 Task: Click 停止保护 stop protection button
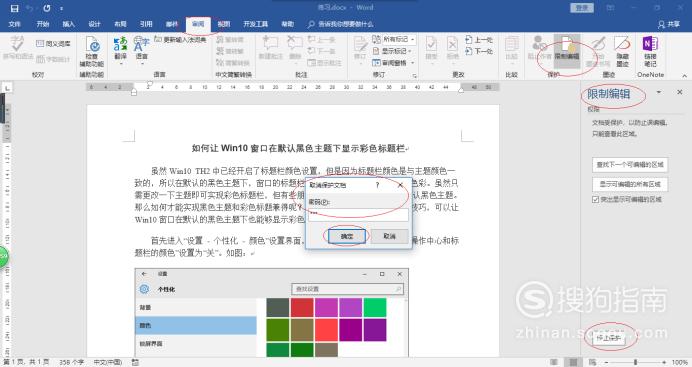coord(609,338)
